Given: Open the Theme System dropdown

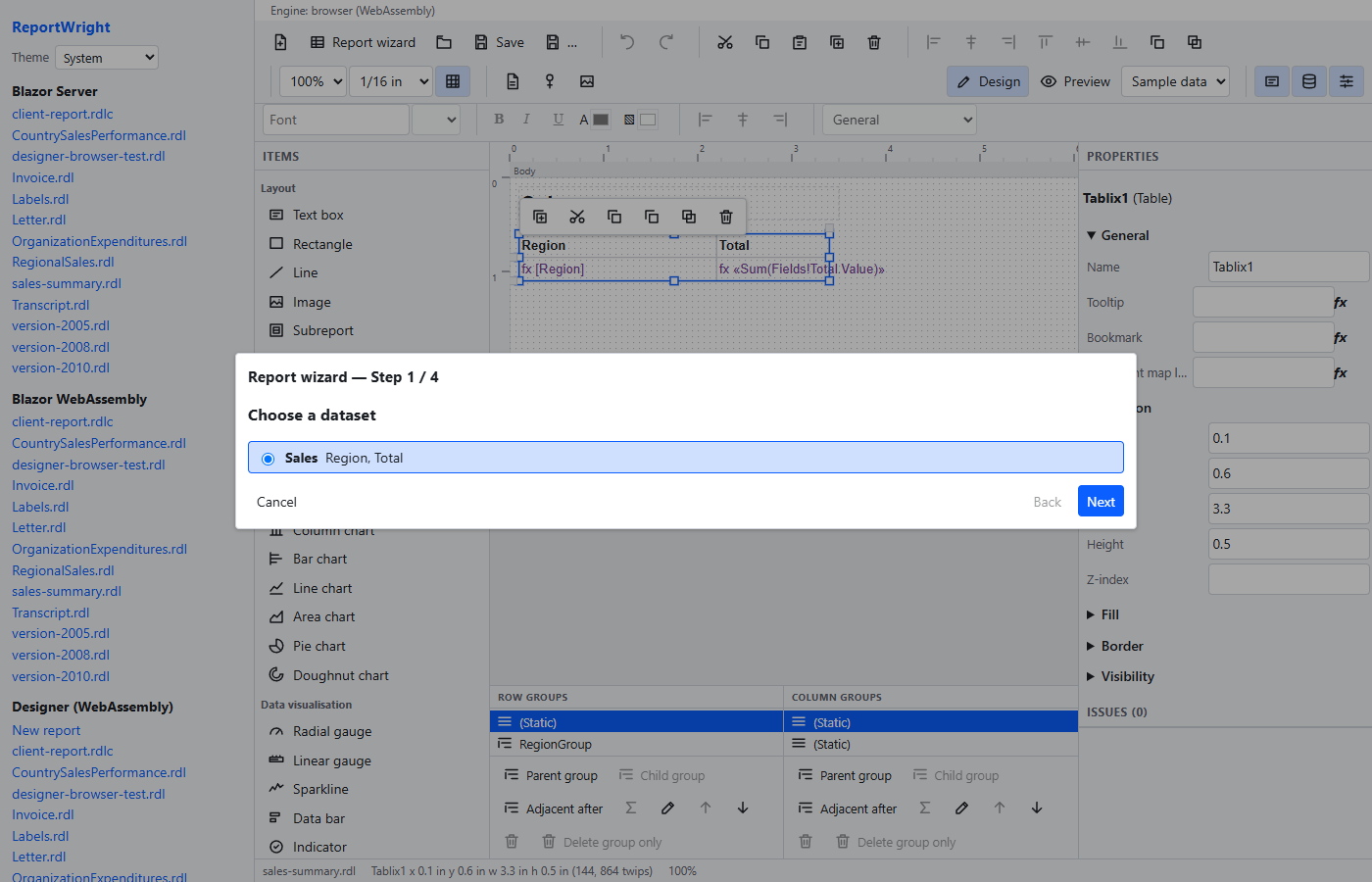Looking at the screenshot, I should (107, 58).
